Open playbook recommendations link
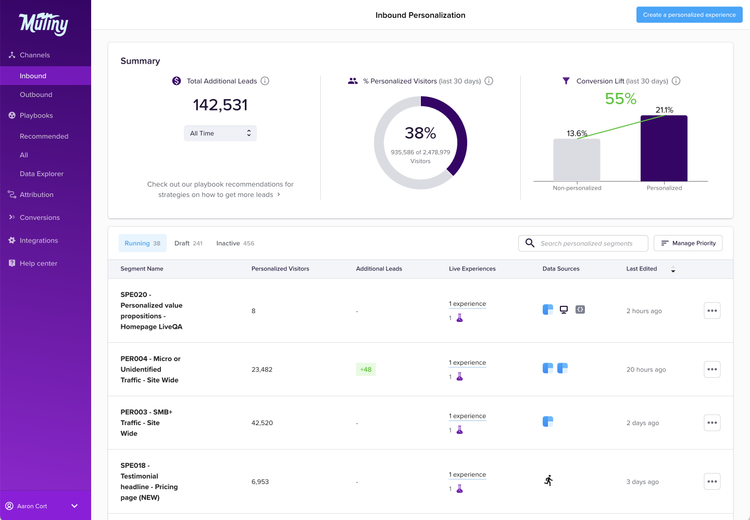The width and height of the screenshot is (750, 520). click(220, 189)
